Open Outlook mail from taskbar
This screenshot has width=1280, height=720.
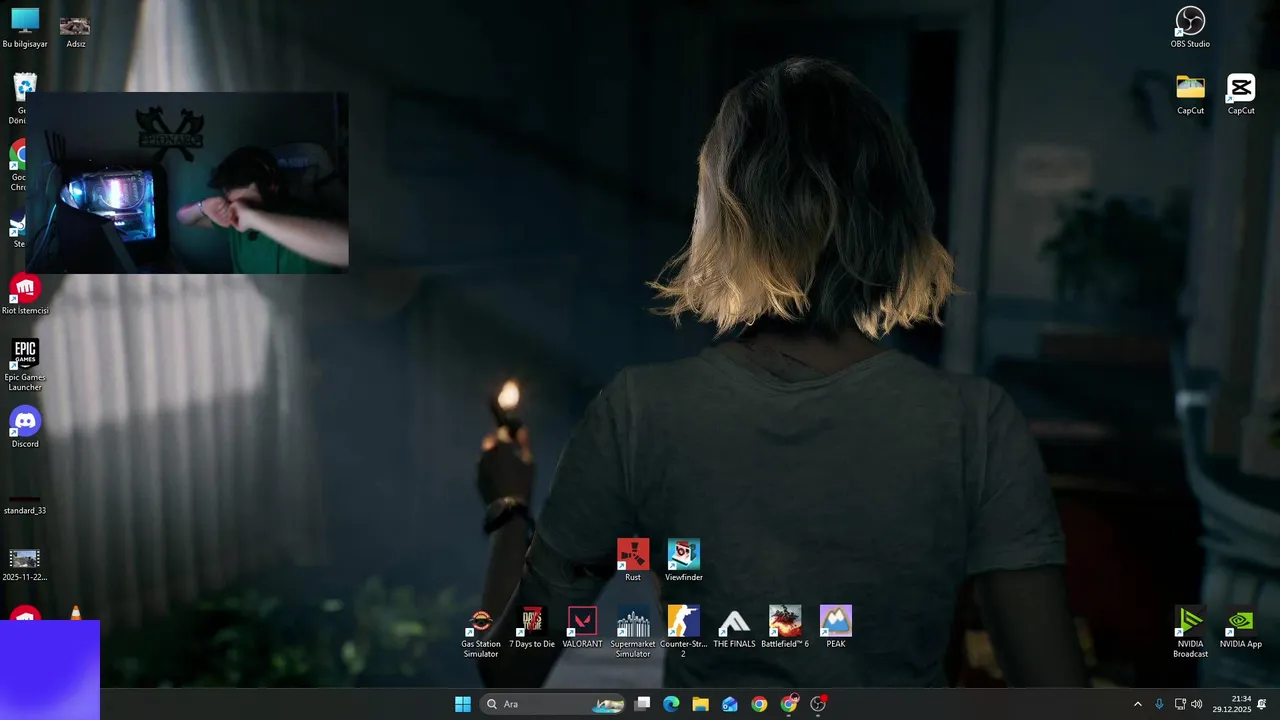730,704
